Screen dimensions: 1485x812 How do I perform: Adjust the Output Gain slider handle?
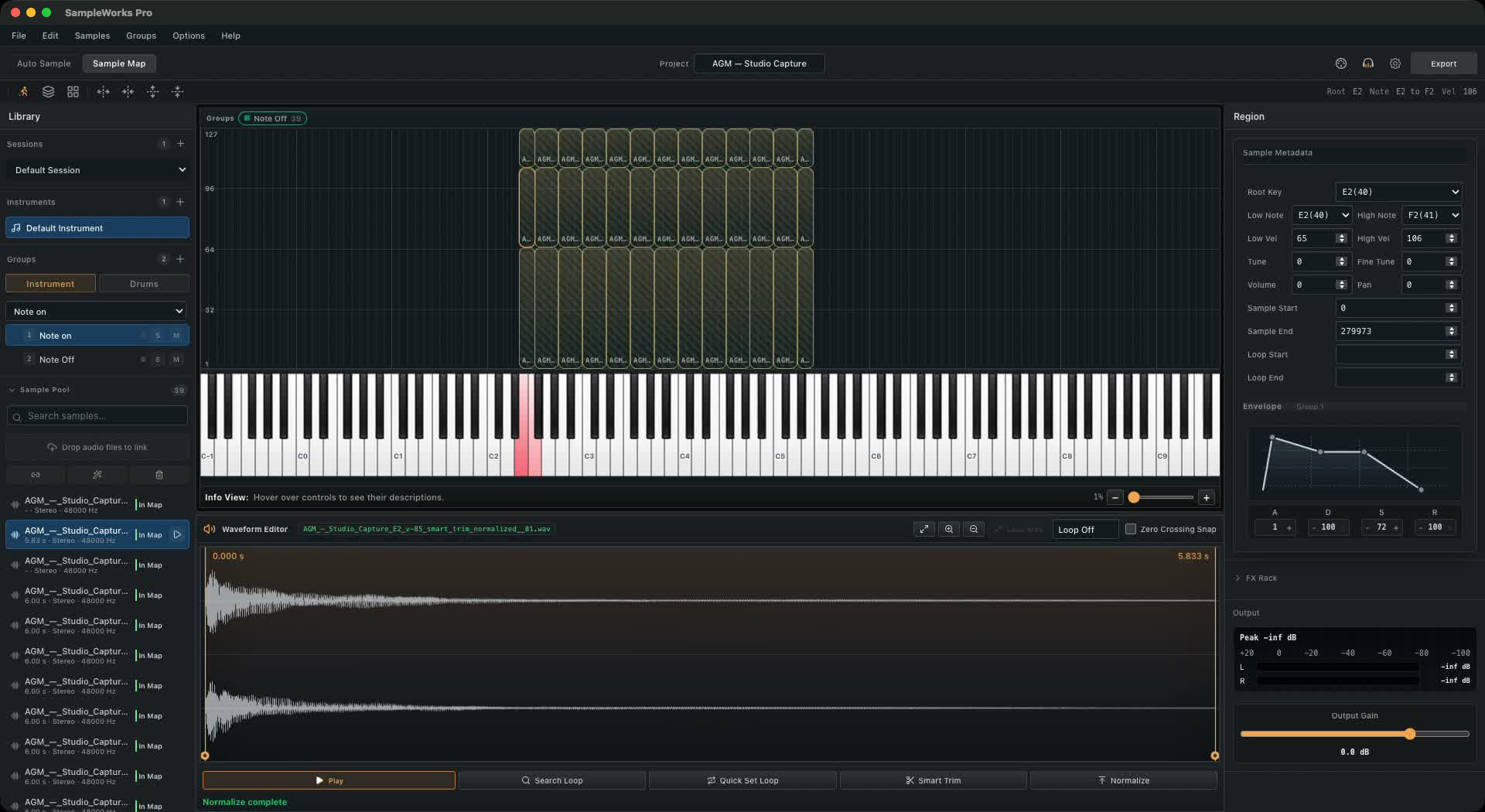click(x=1410, y=734)
